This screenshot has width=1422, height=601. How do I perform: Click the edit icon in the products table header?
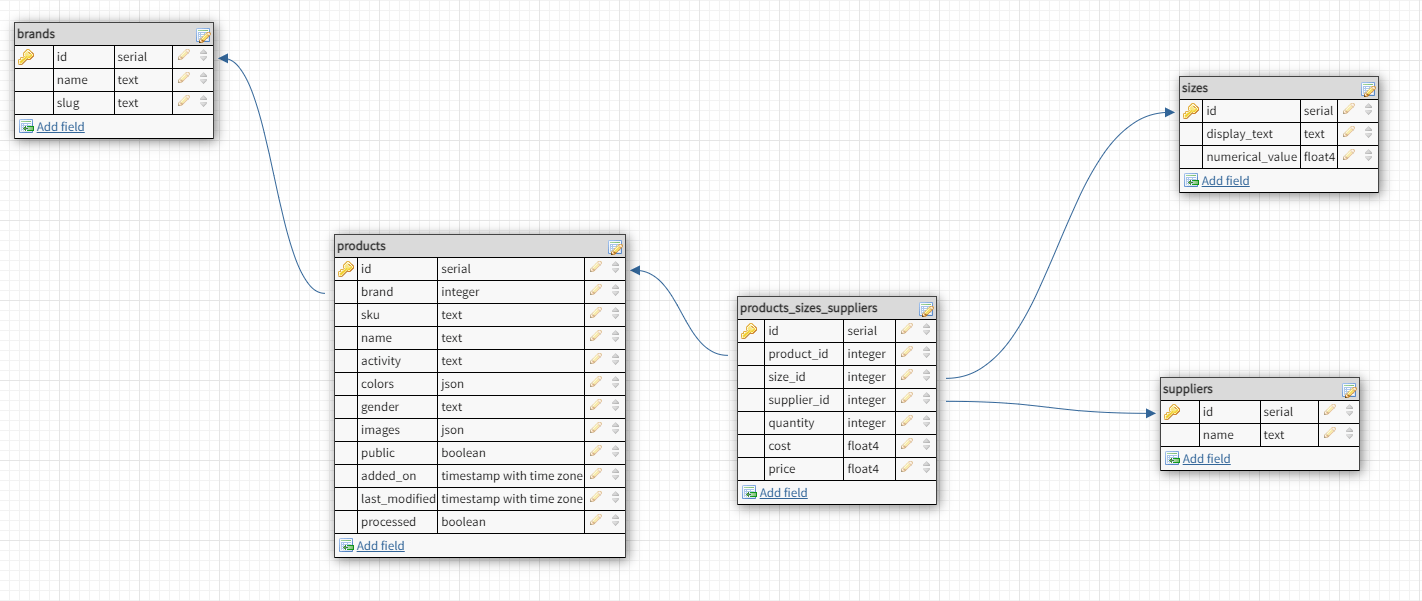click(x=615, y=246)
